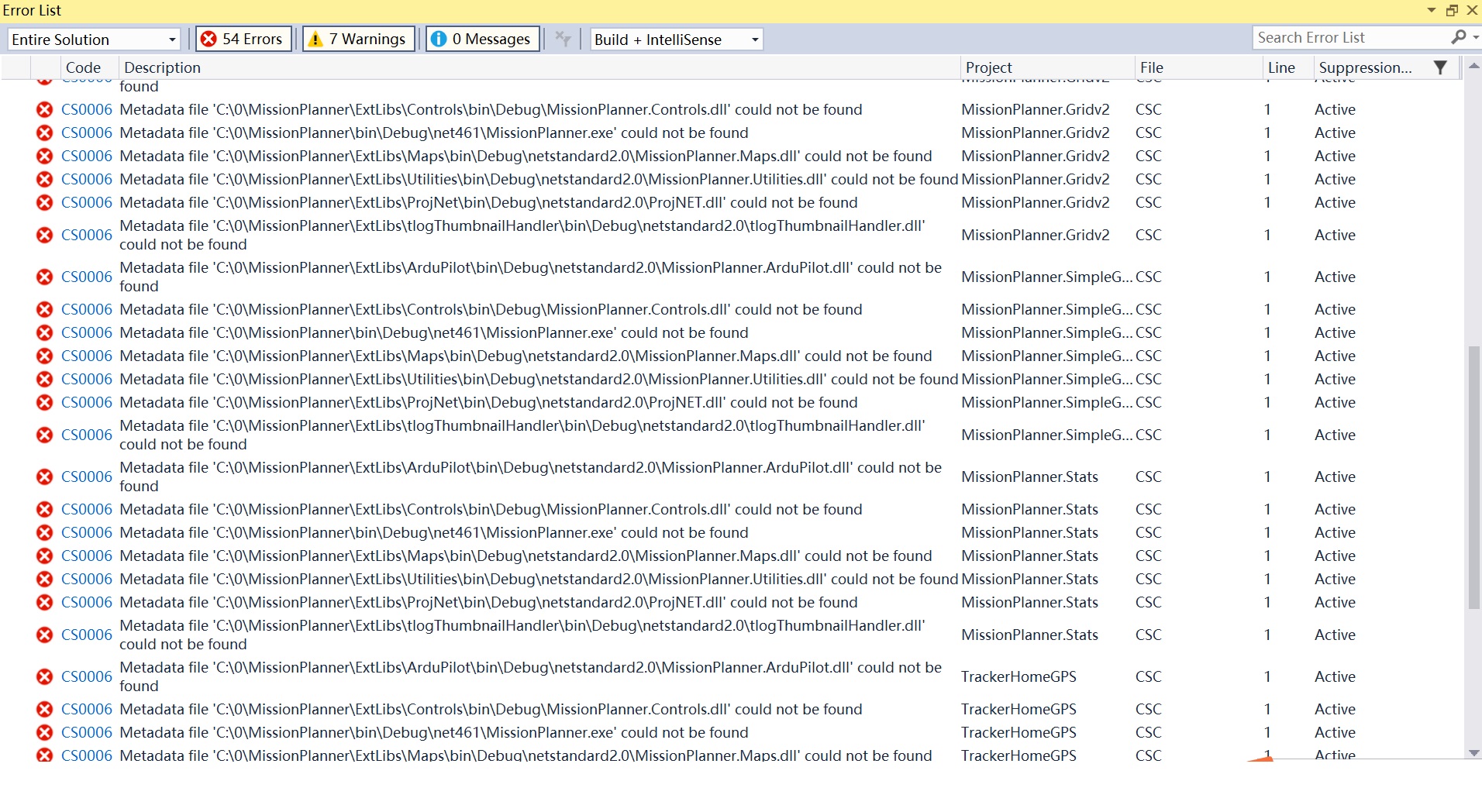Image resolution: width=1482 pixels, height=812 pixels.
Task: Click error icon of SimpleG Controls.dll row
Action: 45,309
